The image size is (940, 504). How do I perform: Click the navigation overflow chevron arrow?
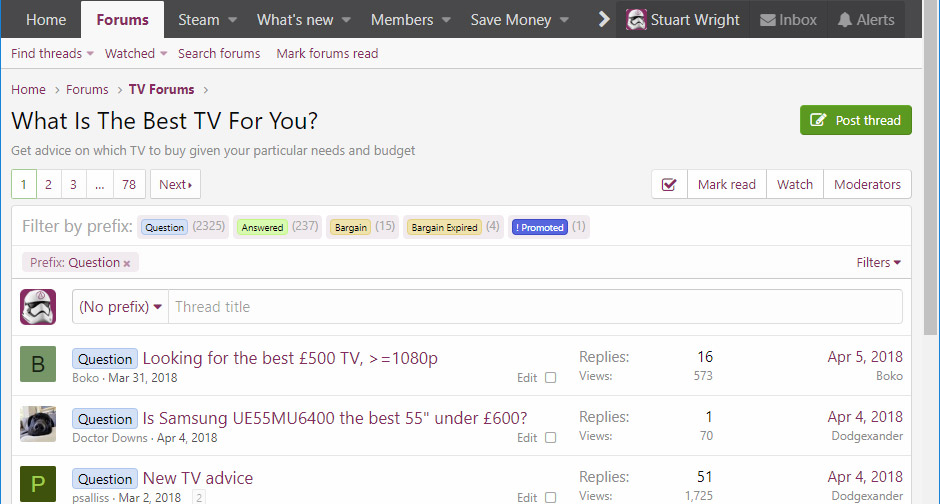604,20
